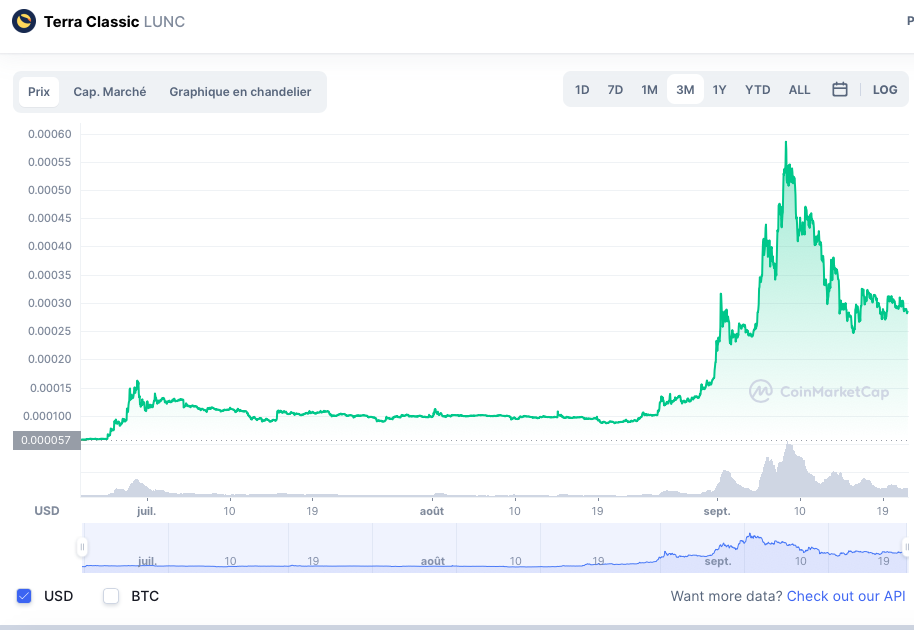The image size is (914, 630).
Task: Click the tallest volume bar spike
Action: click(x=789, y=469)
